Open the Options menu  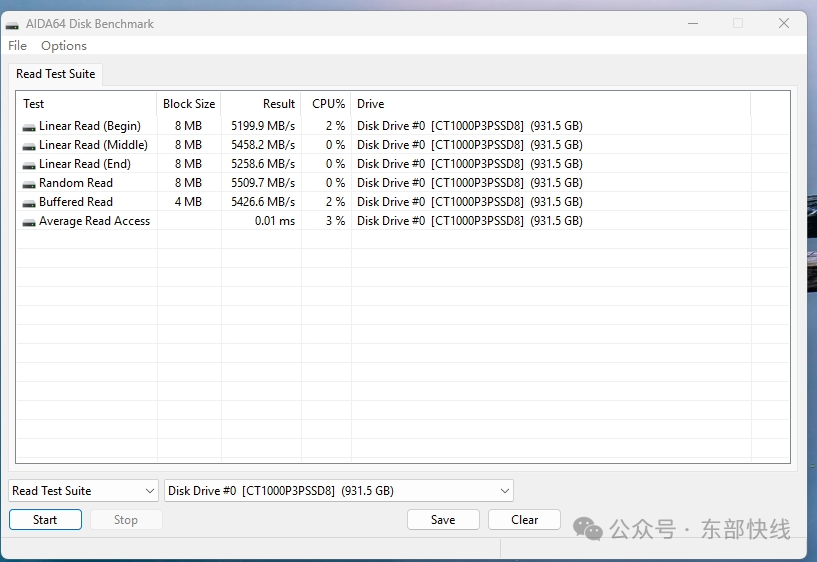point(64,46)
